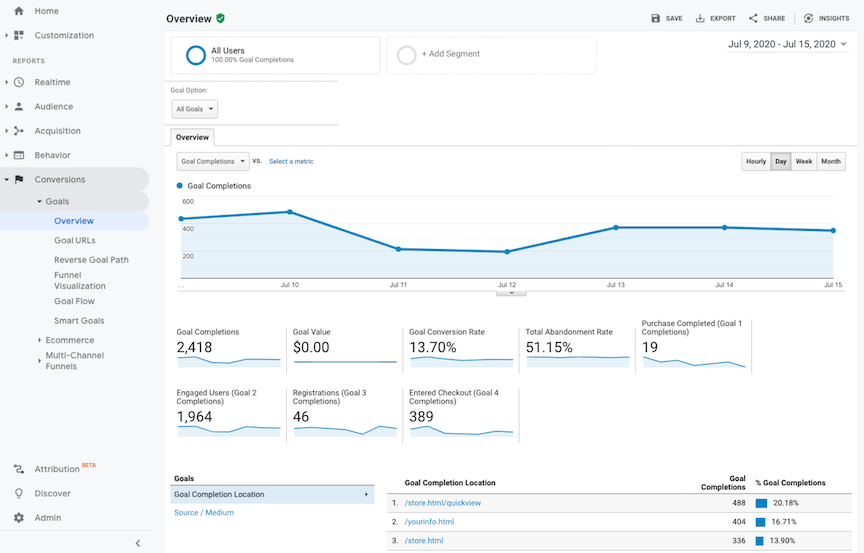Open the Overview tab above the chart
This screenshot has width=864, height=553.
(192, 137)
